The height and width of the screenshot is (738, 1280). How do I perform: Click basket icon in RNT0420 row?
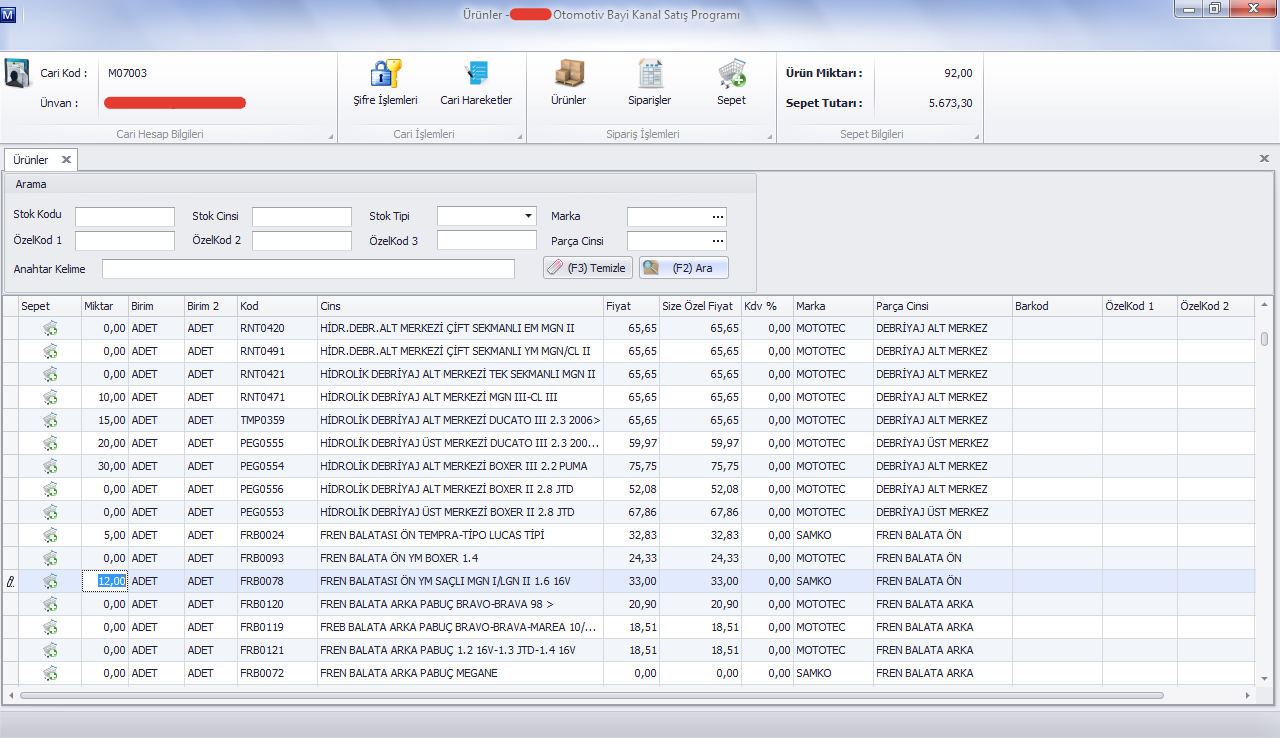(x=50, y=328)
